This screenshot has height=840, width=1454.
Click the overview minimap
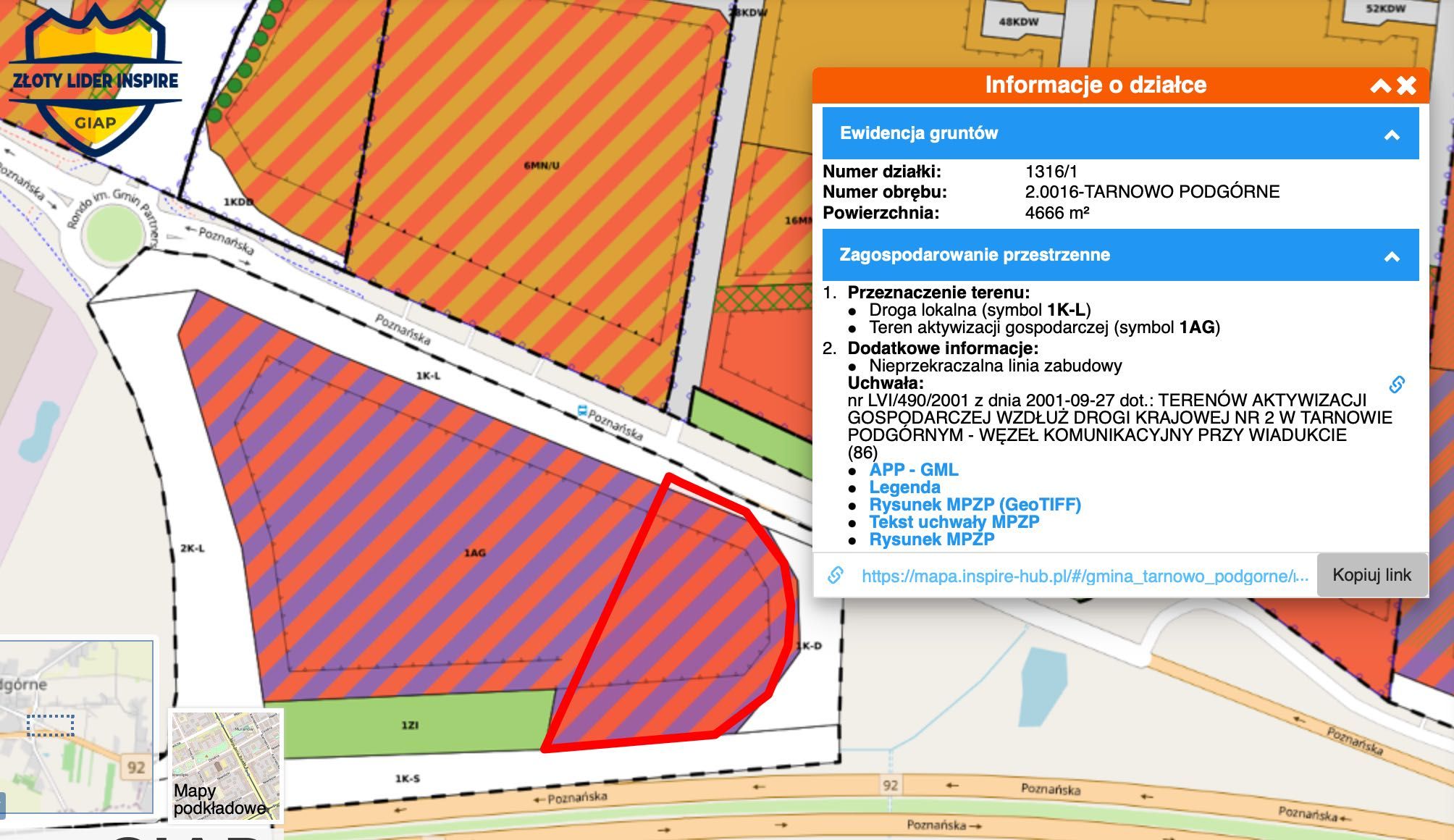(x=76, y=726)
